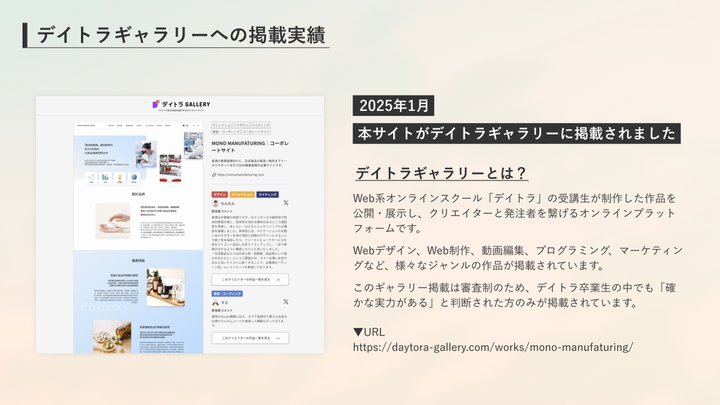Click the ▼URL label

click(369, 332)
